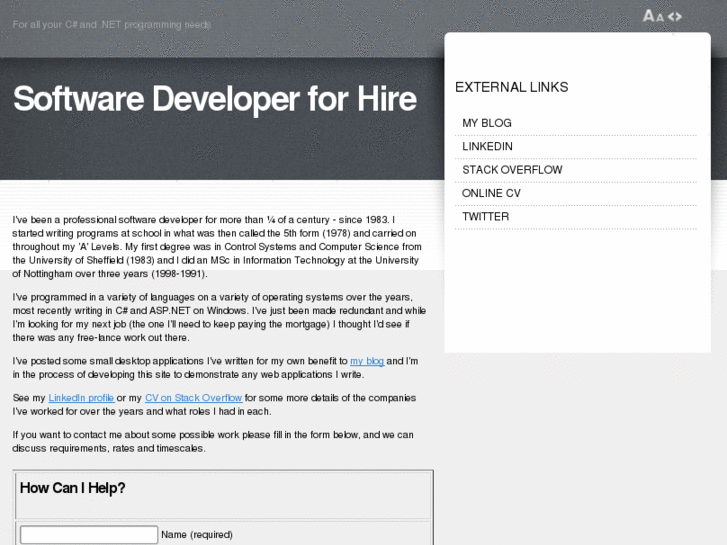Click paragraph starting 'I've been a professional'
Screen dimensions: 727x545
tap(218, 246)
